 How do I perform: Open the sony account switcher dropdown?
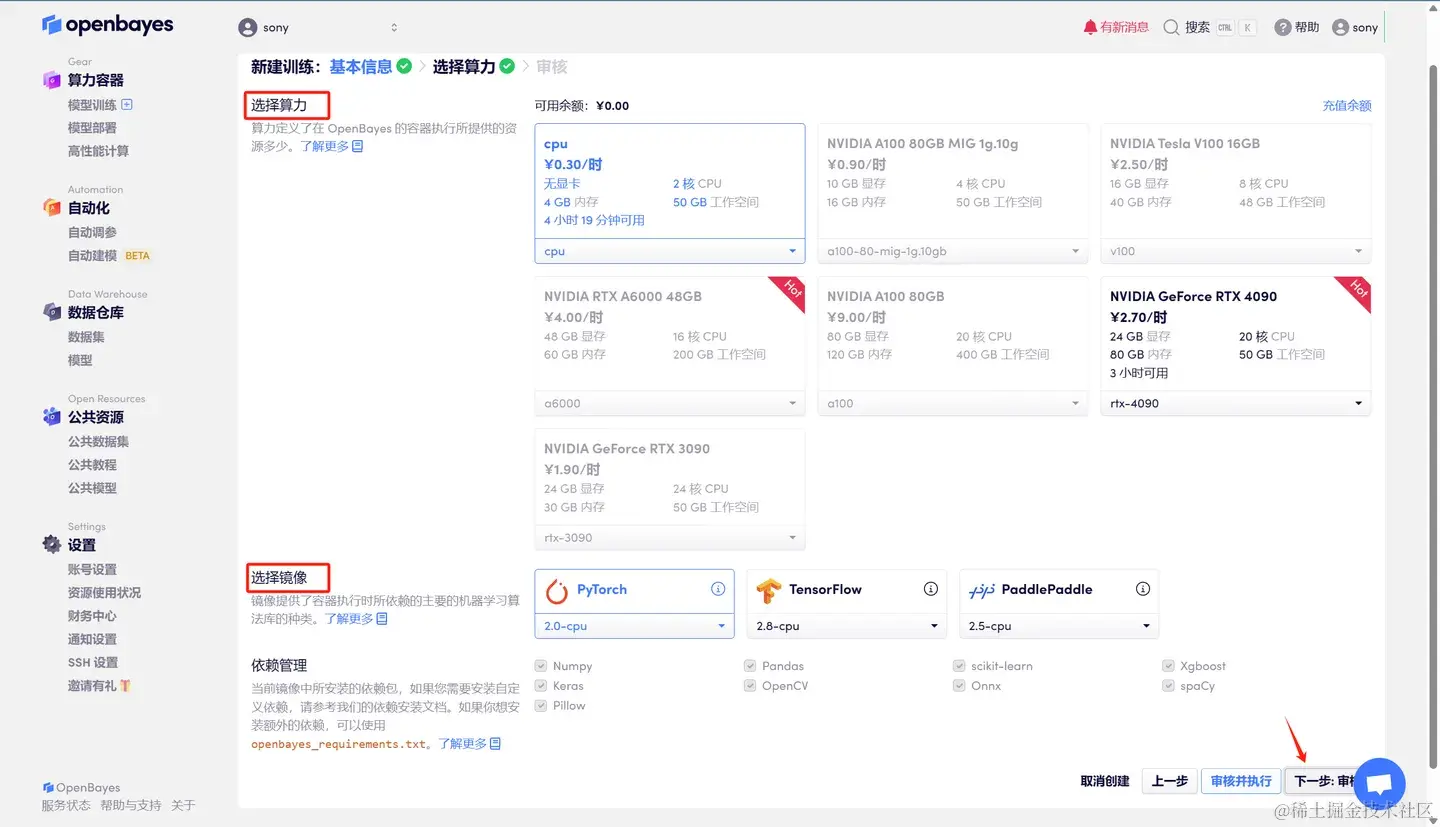pyautogui.click(x=318, y=28)
